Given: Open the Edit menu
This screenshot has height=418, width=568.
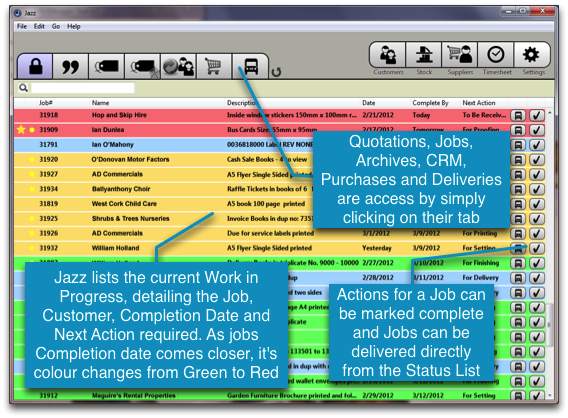Looking at the screenshot, I should pyautogui.click(x=39, y=26).
